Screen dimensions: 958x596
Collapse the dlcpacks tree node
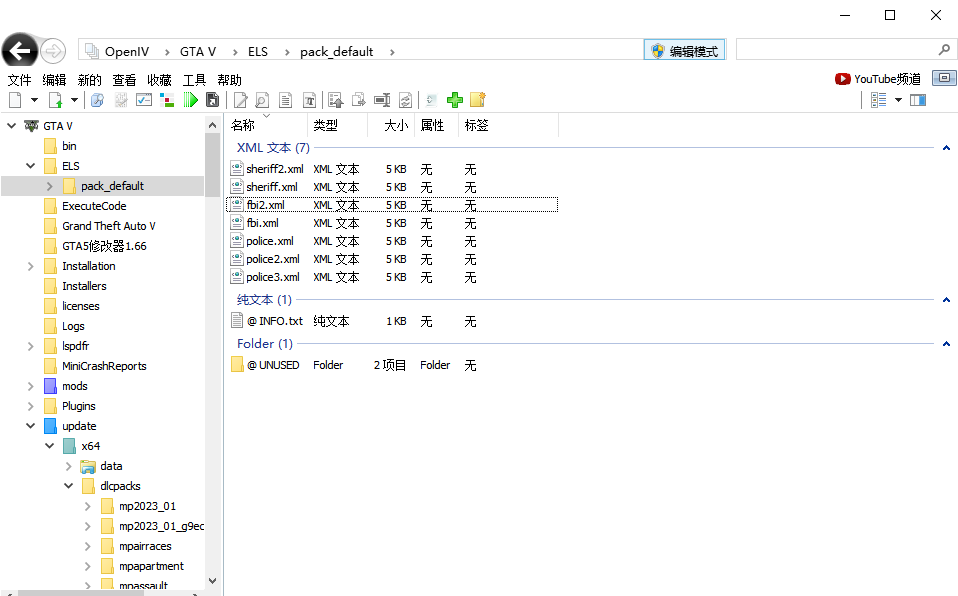click(x=69, y=486)
